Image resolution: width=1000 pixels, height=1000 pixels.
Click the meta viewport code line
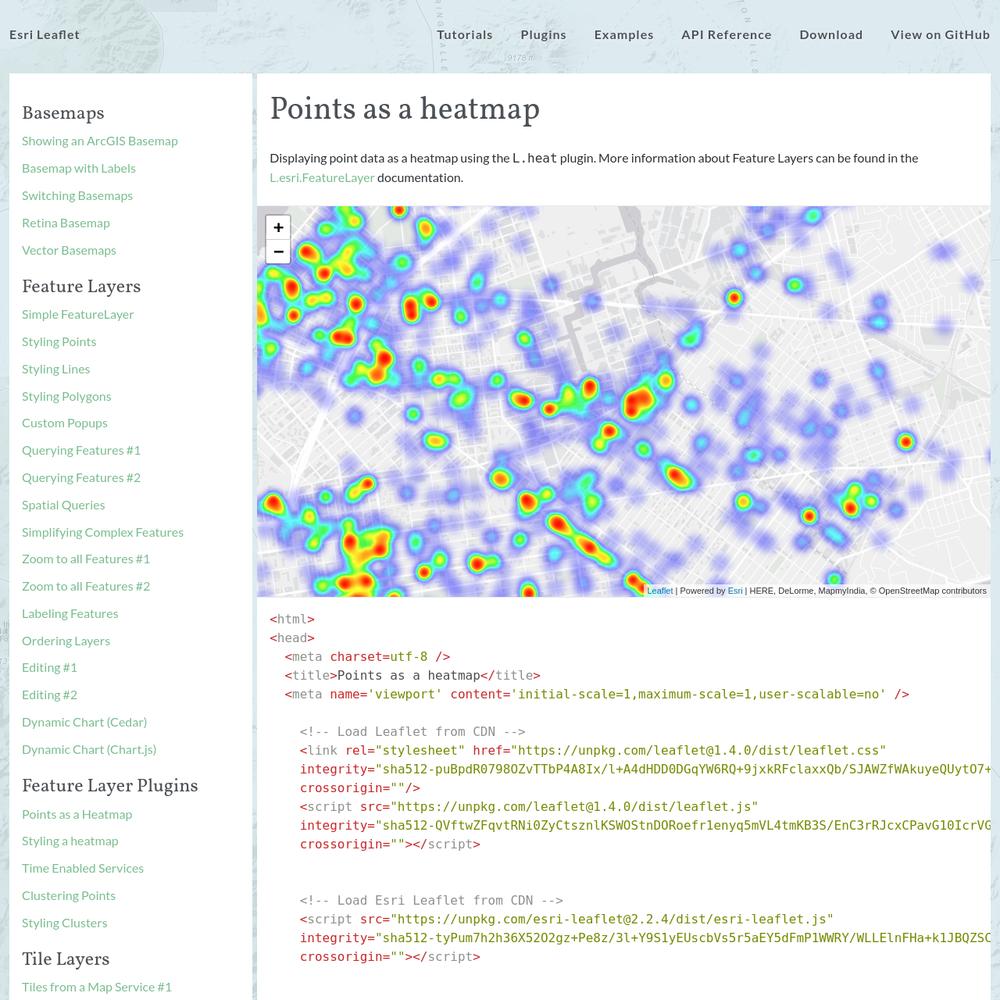point(596,695)
